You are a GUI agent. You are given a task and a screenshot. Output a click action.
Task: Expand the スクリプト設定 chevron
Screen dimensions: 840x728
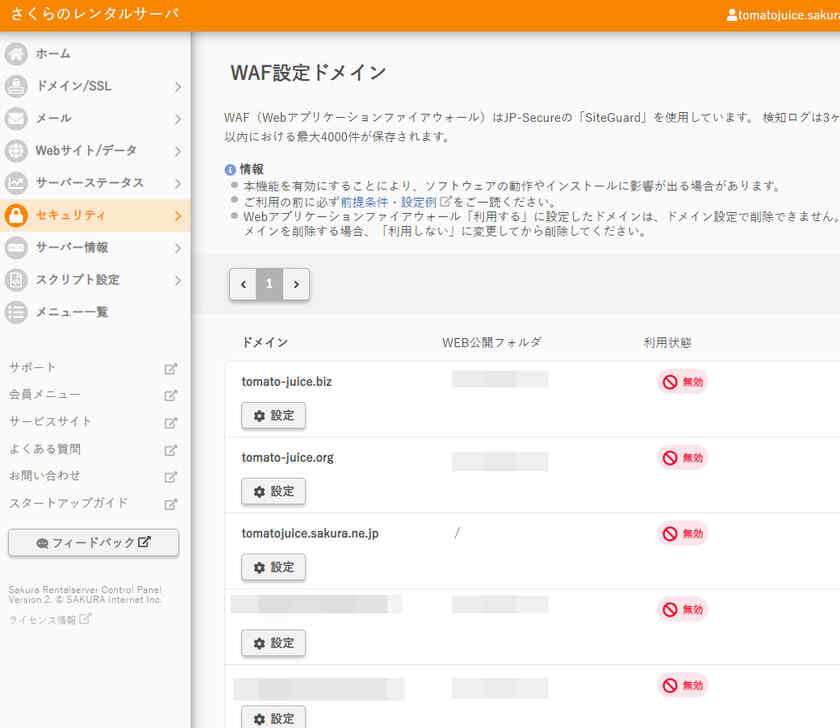pos(178,280)
